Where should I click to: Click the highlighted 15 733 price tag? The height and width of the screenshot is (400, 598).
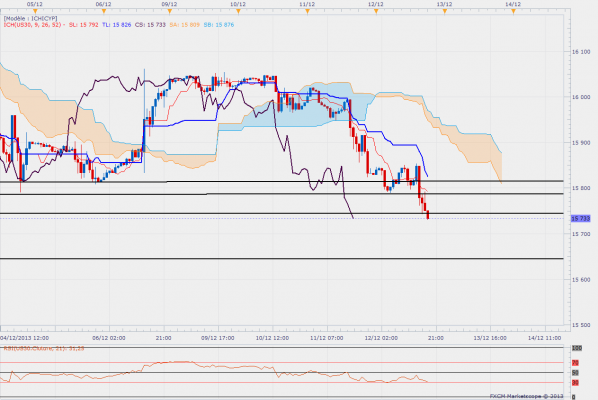[580, 218]
